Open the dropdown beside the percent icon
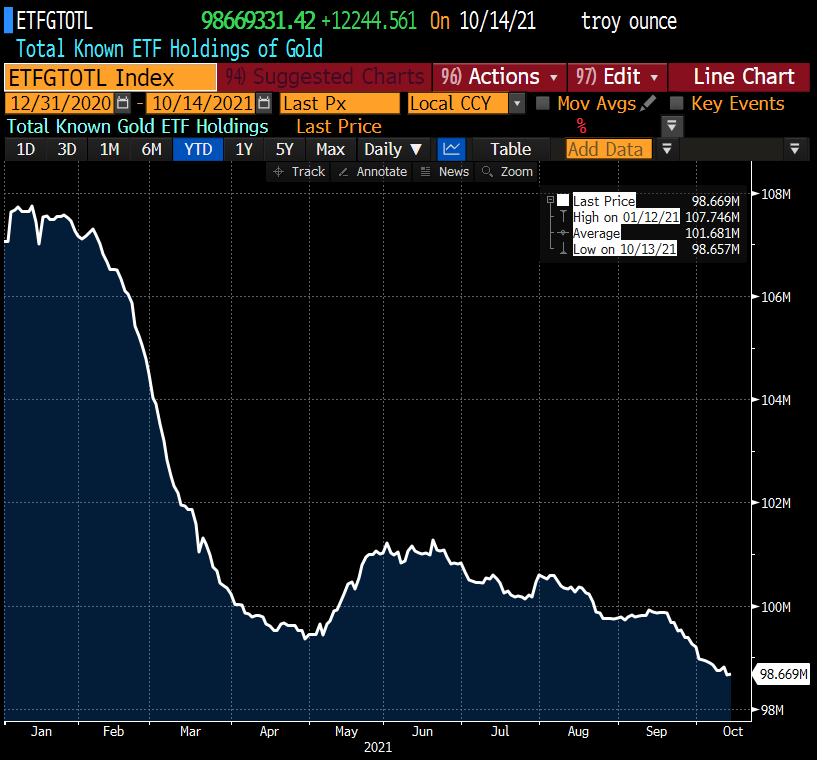Screen dimensions: 817x760 (672, 126)
